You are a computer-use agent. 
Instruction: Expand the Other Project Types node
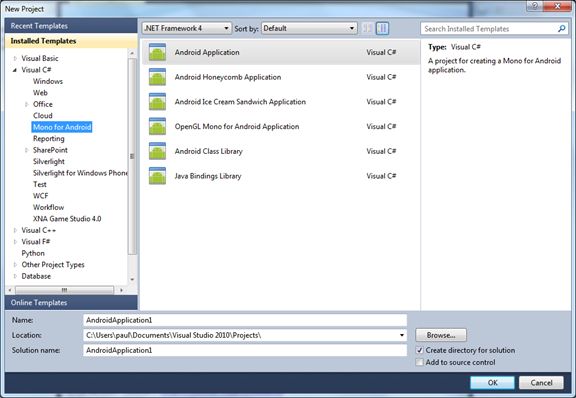point(15,265)
